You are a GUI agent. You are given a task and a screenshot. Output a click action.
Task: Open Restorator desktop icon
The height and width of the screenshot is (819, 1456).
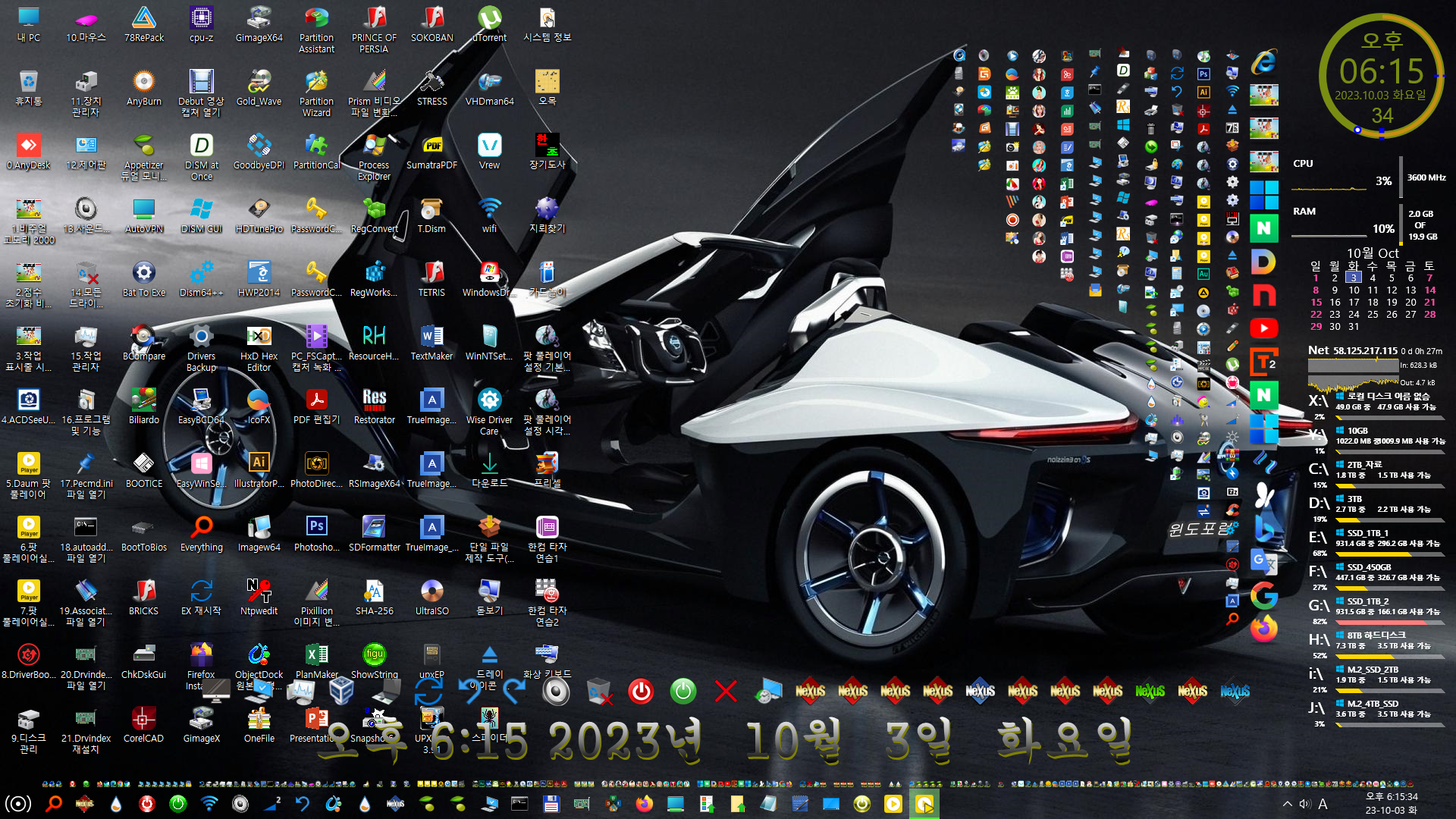click(x=374, y=406)
